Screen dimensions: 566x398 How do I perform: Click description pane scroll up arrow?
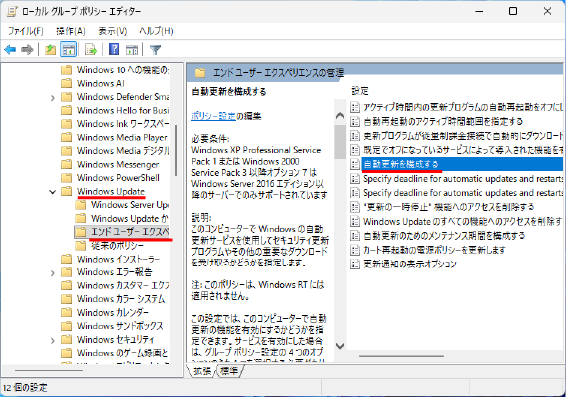point(340,116)
